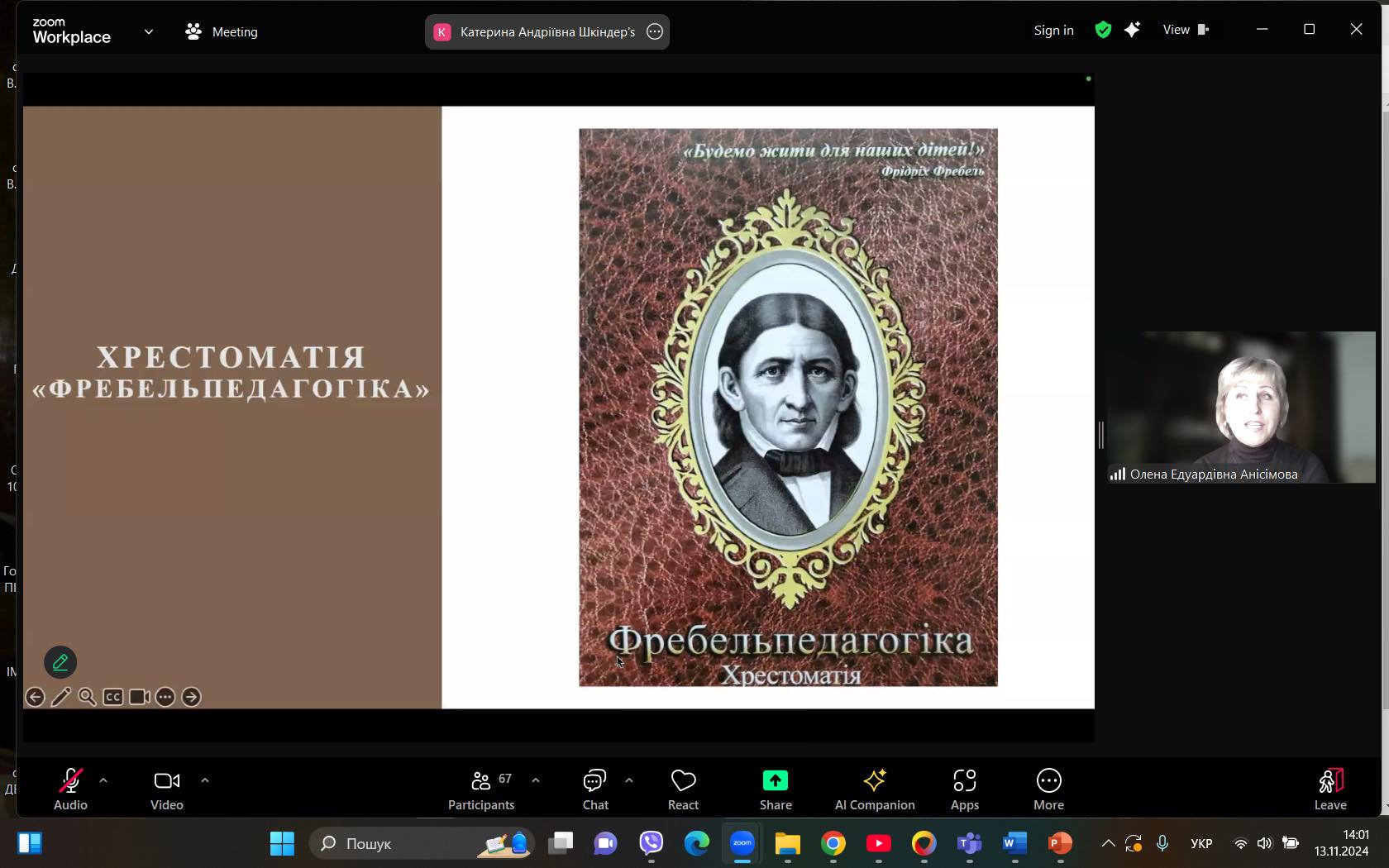Show hidden tray icons chevron

pyautogui.click(x=1108, y=843)
